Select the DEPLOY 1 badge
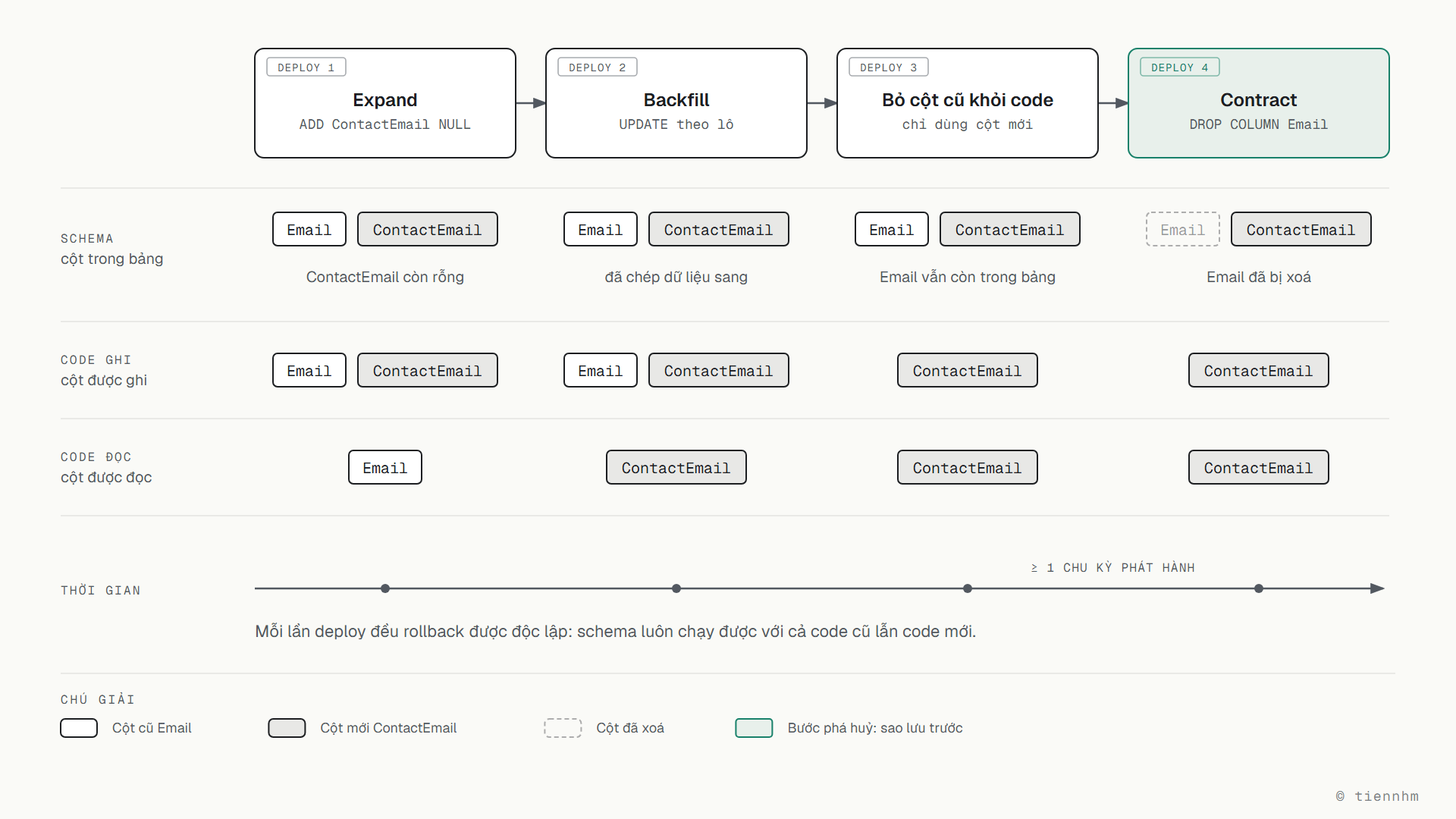1456x819 pixels. point(306,67)
